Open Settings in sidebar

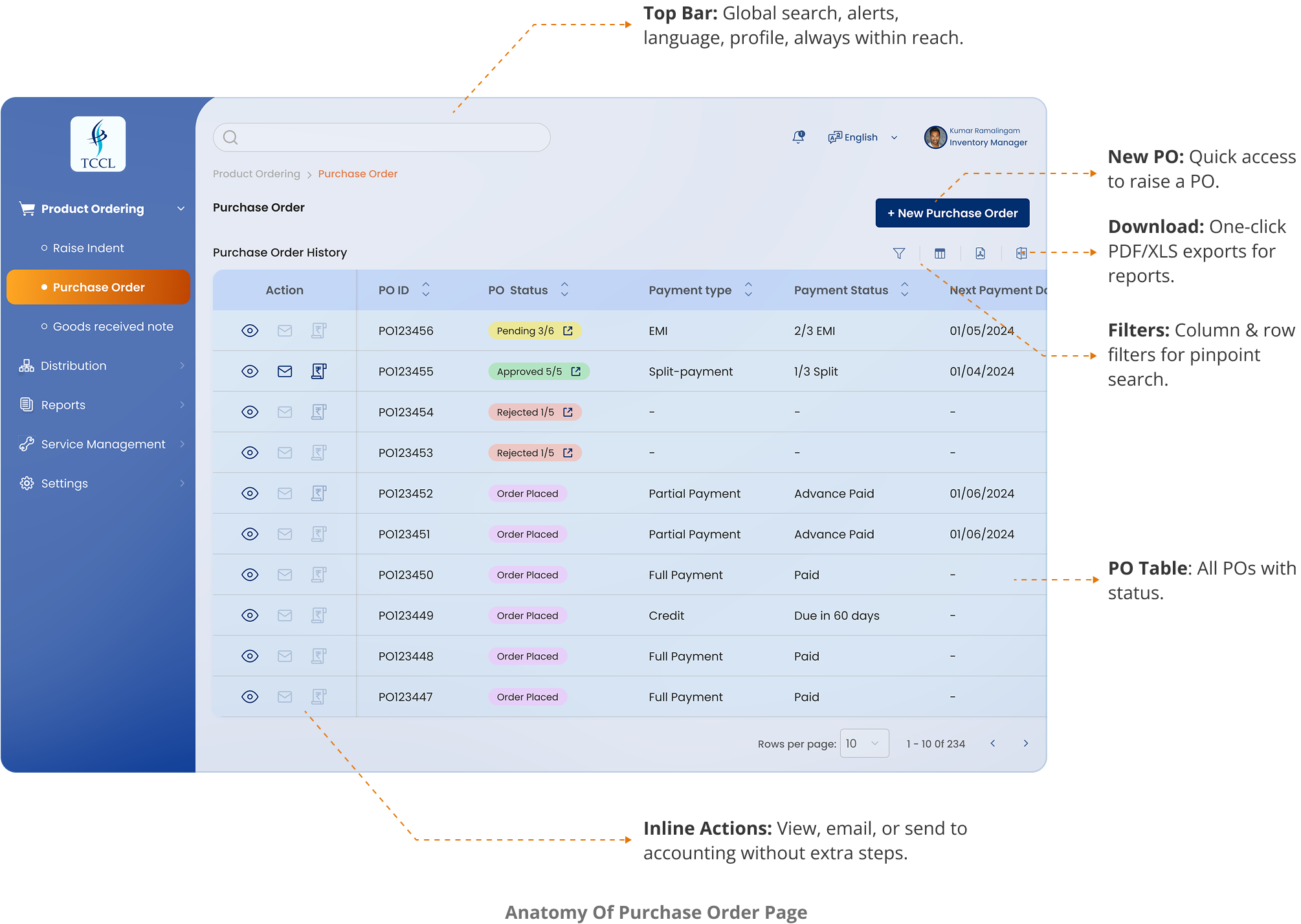[64, 483]
